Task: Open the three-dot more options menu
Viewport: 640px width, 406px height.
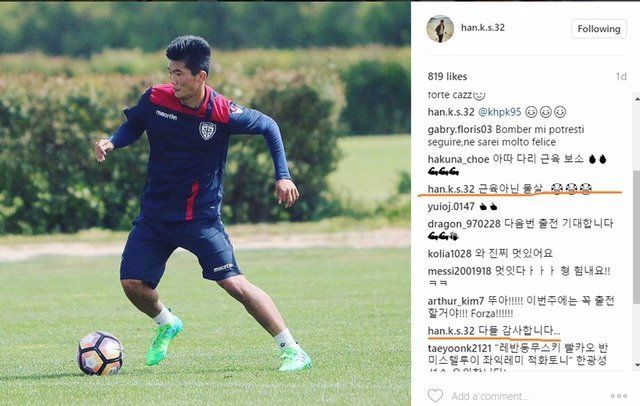Action: (619, 396)
